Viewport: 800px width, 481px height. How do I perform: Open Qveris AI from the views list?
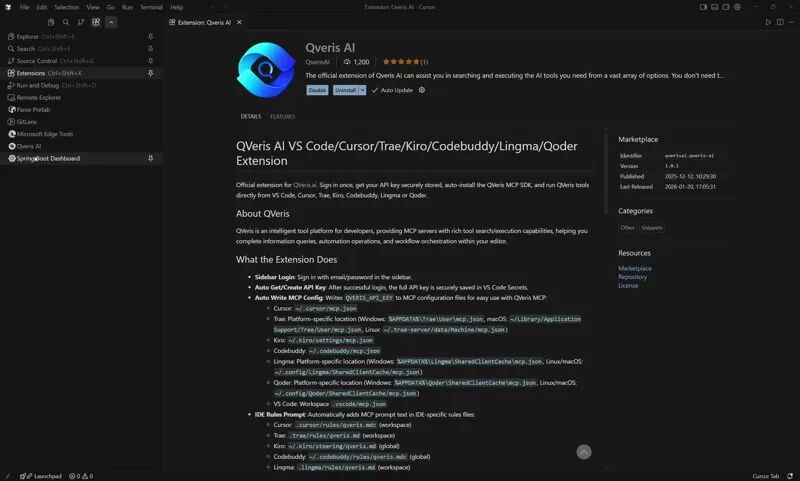click(82, 146)
